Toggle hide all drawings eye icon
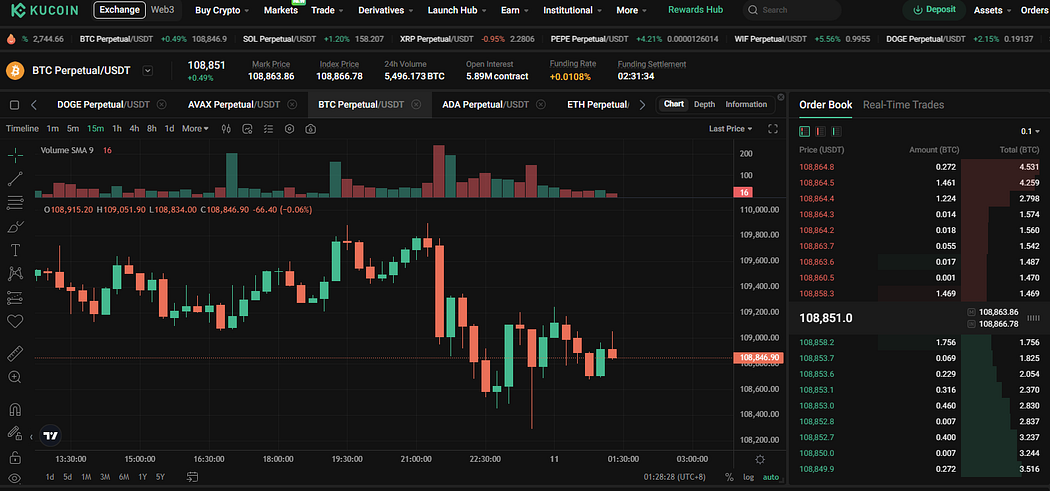 coord(15,478)
